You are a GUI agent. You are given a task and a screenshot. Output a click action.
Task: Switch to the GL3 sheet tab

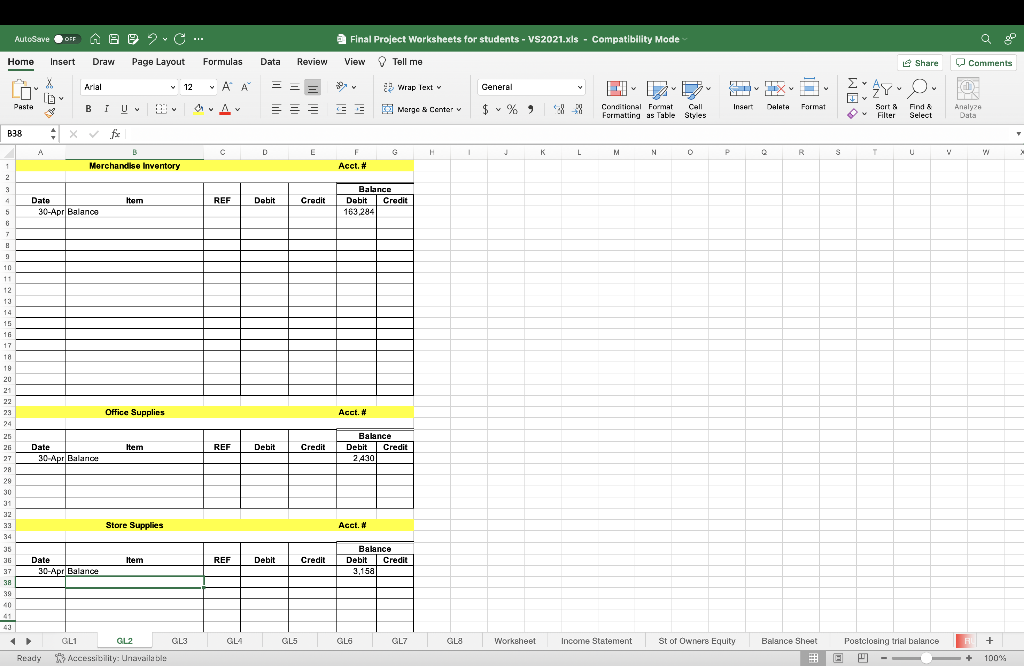180,641
